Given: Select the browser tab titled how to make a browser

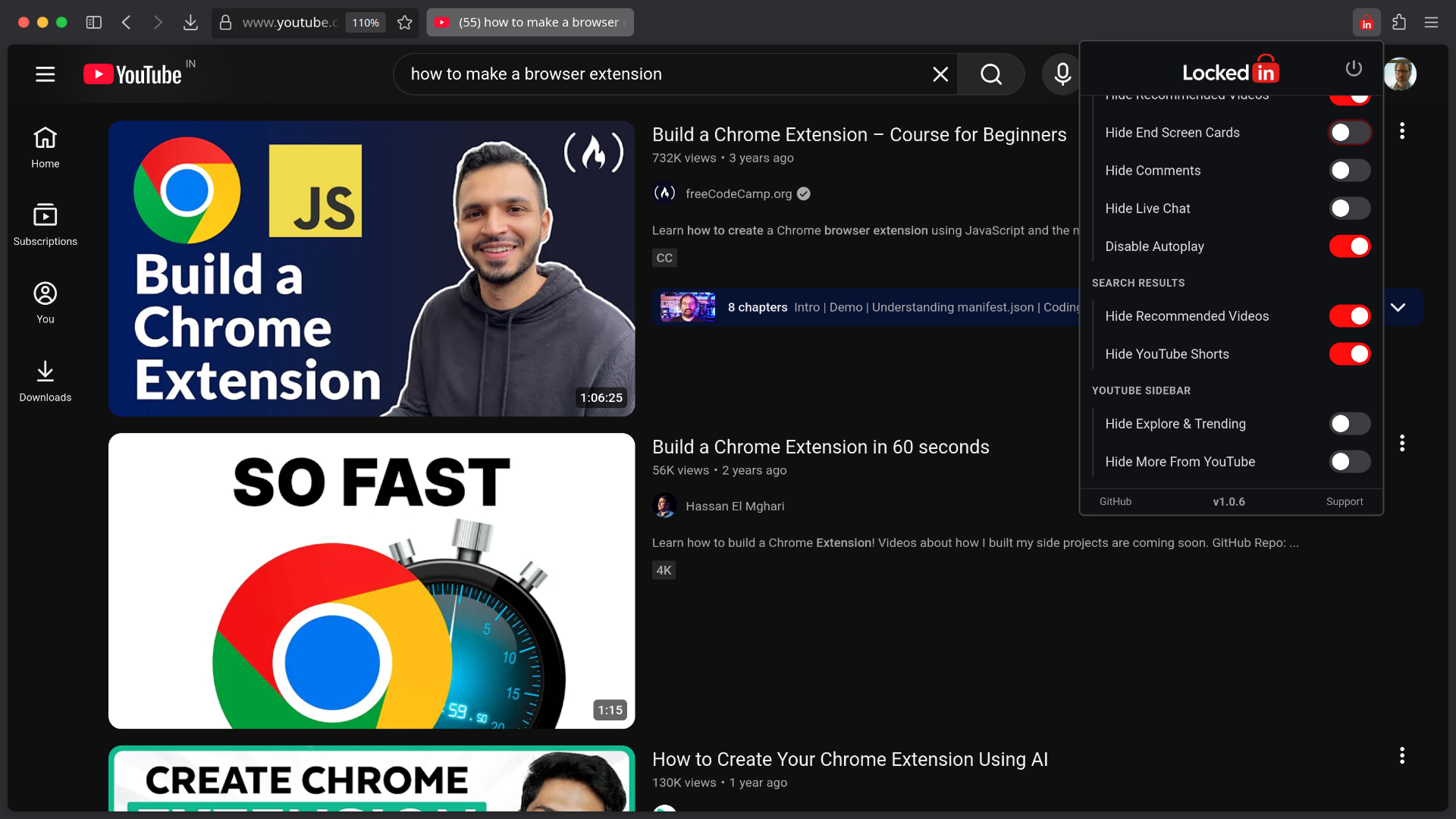Looking at the screenshot, I should point(530,22).
